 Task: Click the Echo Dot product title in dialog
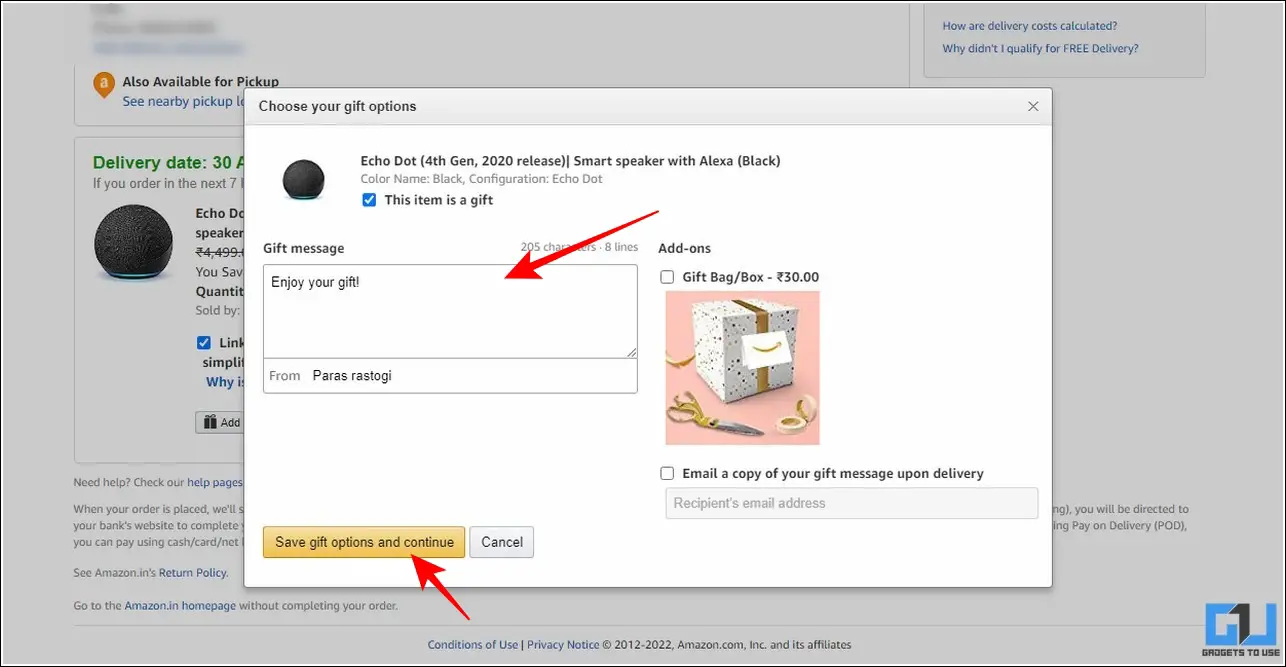(x=570, y=160)
